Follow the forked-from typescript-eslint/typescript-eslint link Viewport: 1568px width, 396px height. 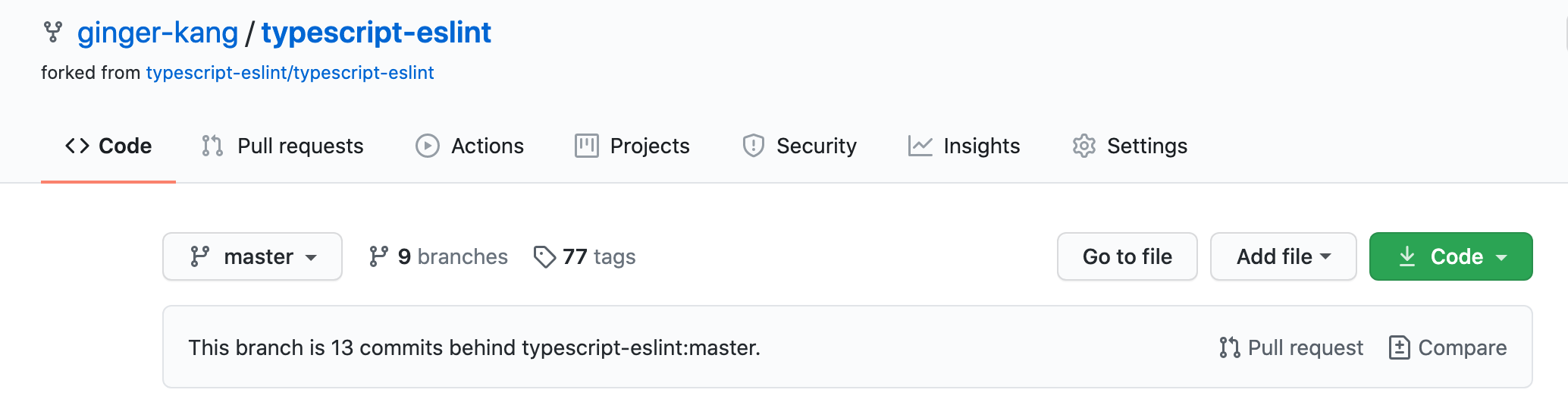point(290,73)
